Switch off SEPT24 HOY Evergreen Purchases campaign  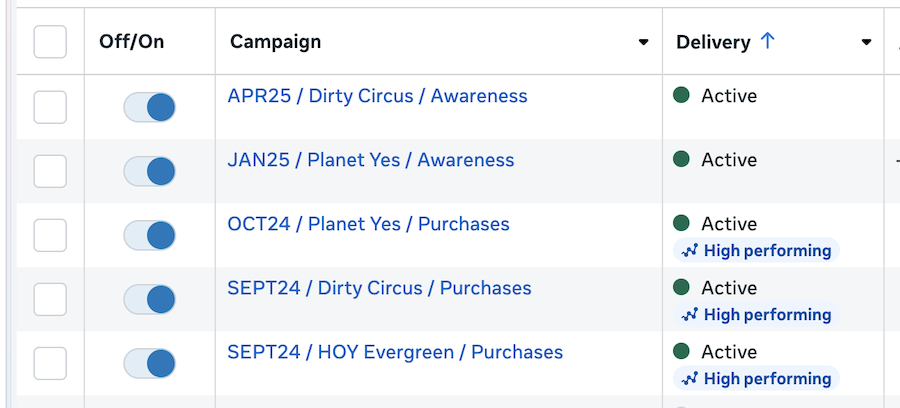pos(150,364)
